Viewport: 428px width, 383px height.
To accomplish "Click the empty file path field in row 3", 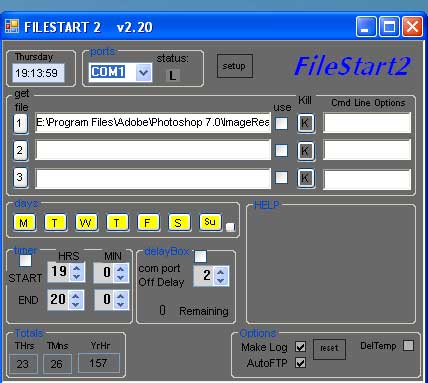I will pyautogui.click(x=153, y=178).
